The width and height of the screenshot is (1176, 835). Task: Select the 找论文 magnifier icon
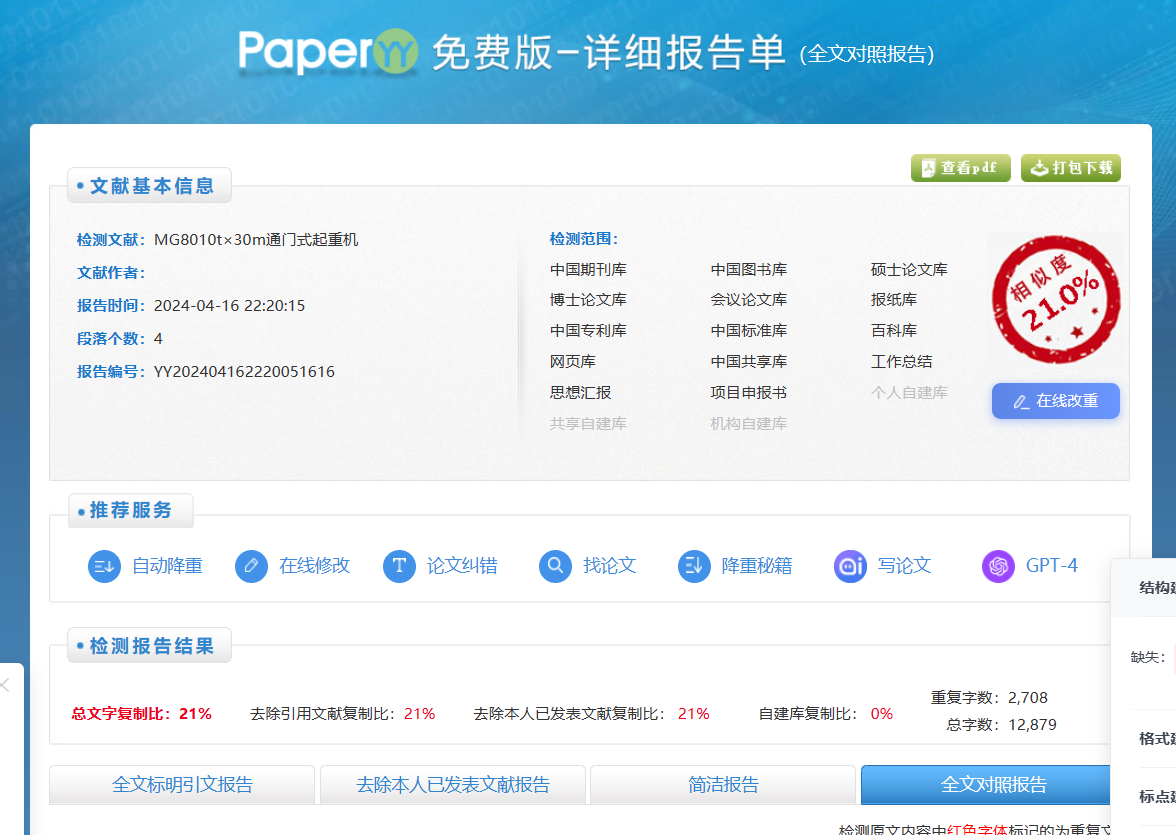pos(555,566)
